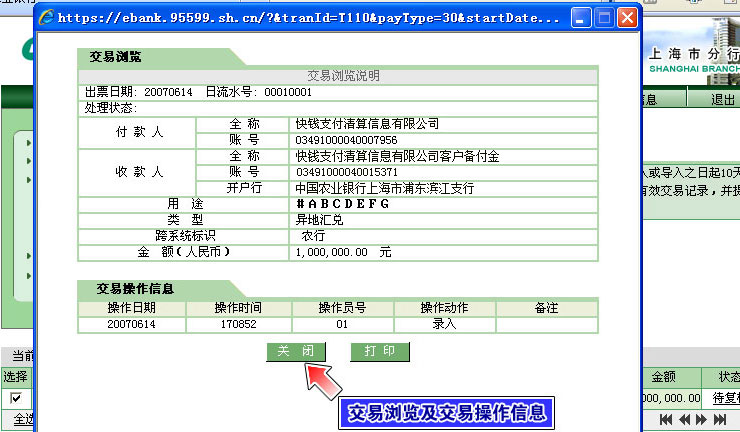Click 退出 (logout) in the background window
740x432 pixels.
pyautogui.click(x=723, y=100)
